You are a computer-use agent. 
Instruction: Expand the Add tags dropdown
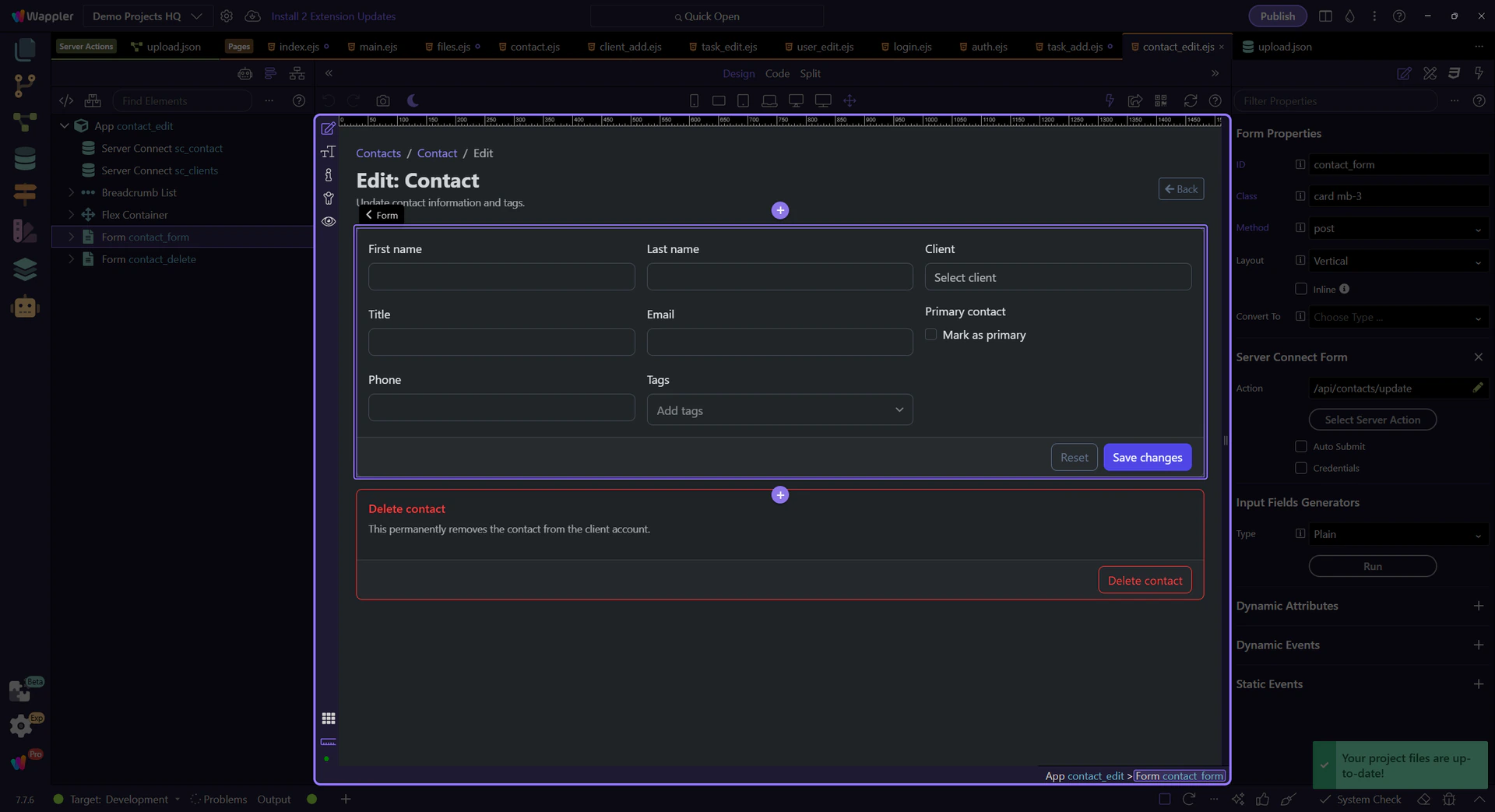[779, 410]
